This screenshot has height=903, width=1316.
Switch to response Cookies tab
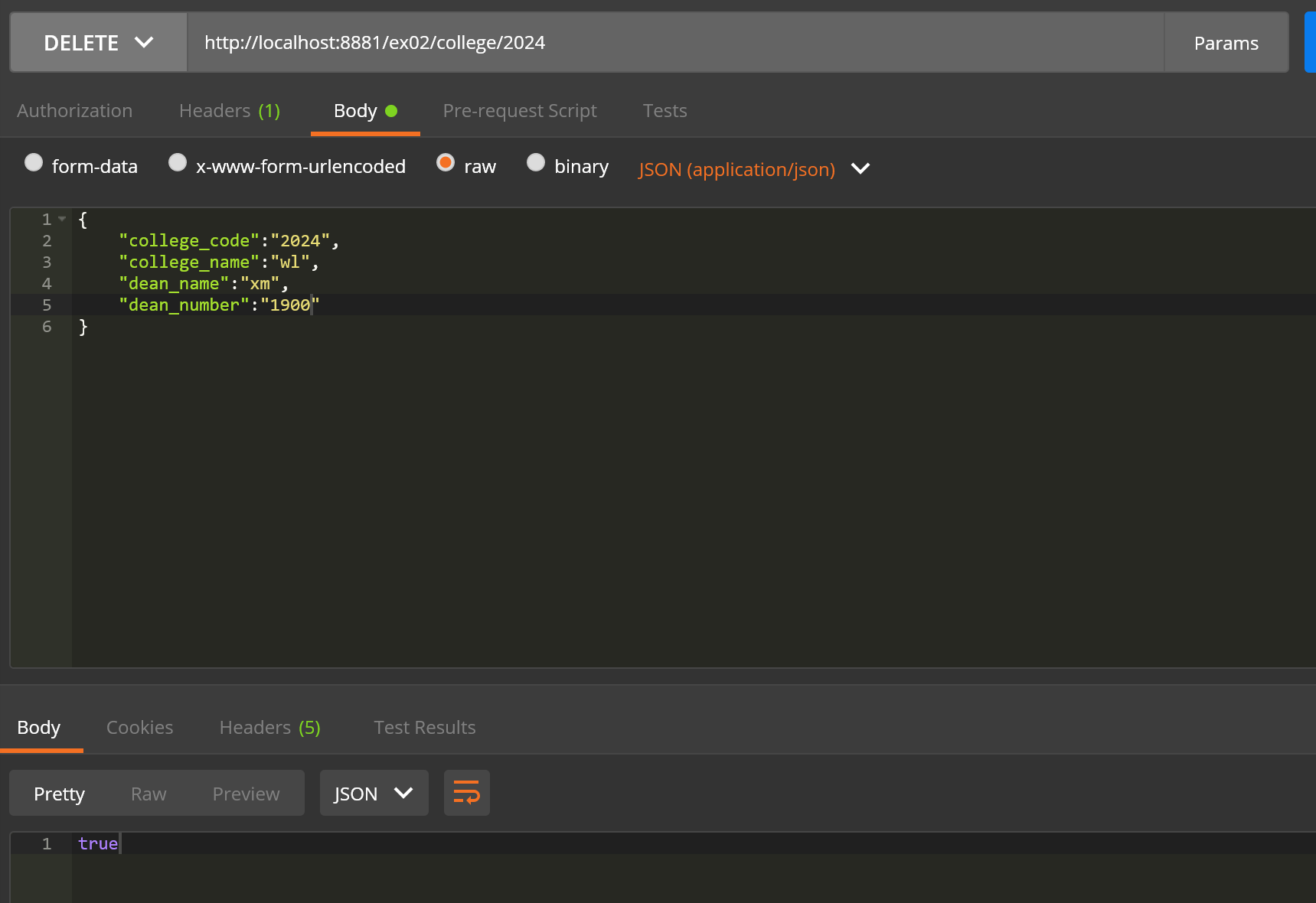click(x=140, y=728)
